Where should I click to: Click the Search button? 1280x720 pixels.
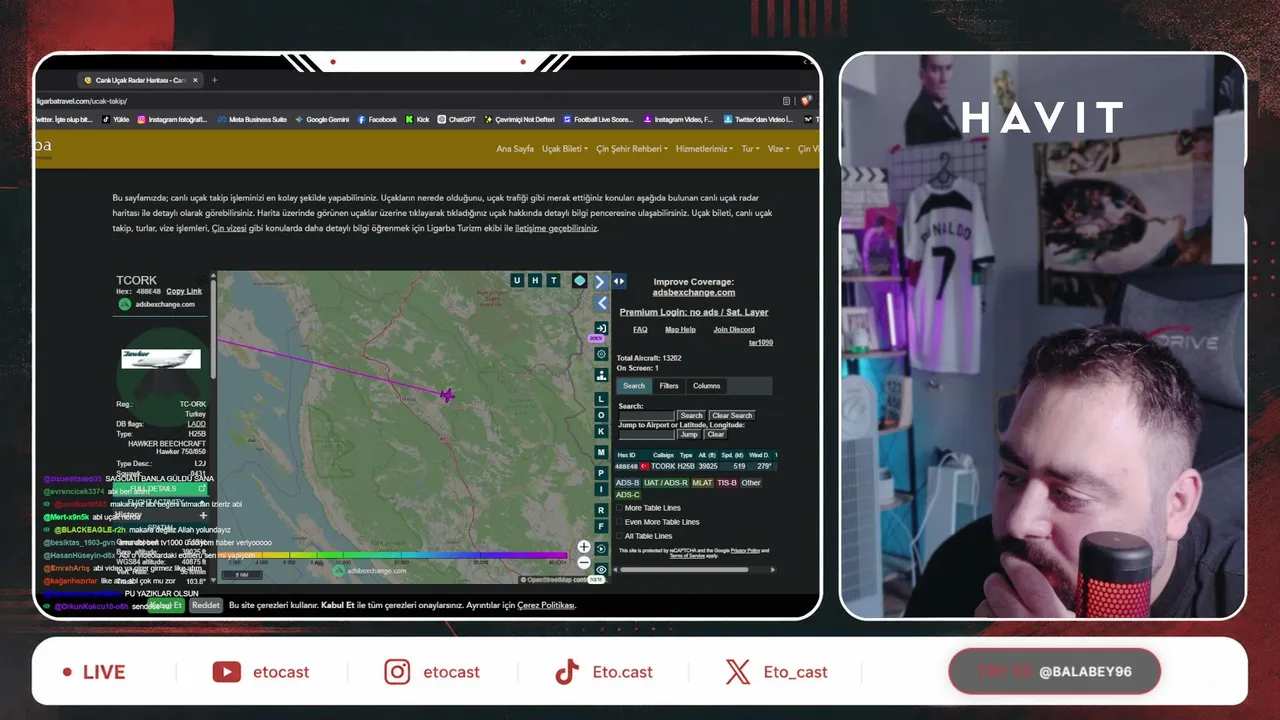[692, 415]
